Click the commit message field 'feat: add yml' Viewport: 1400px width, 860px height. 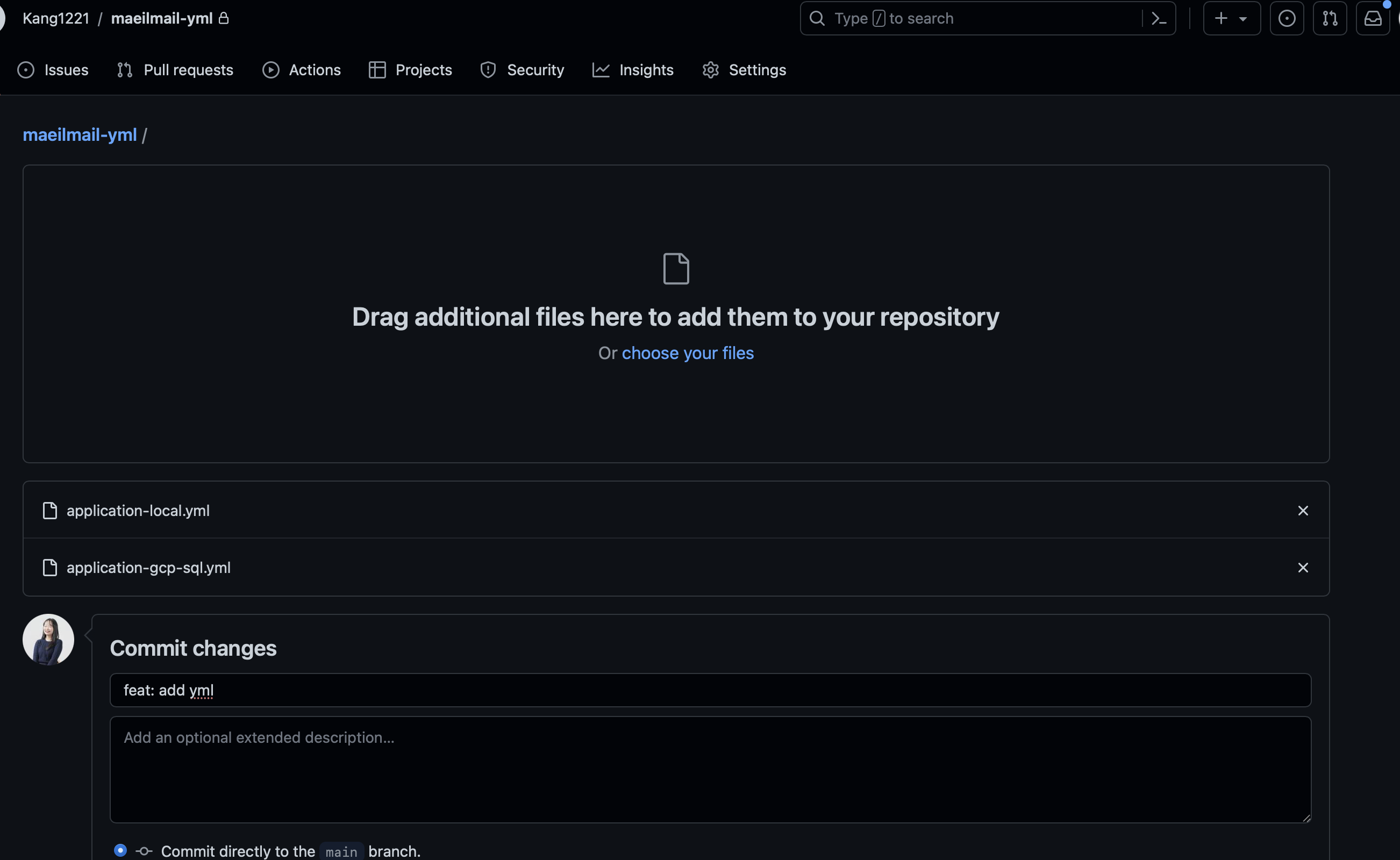(711, 691)
